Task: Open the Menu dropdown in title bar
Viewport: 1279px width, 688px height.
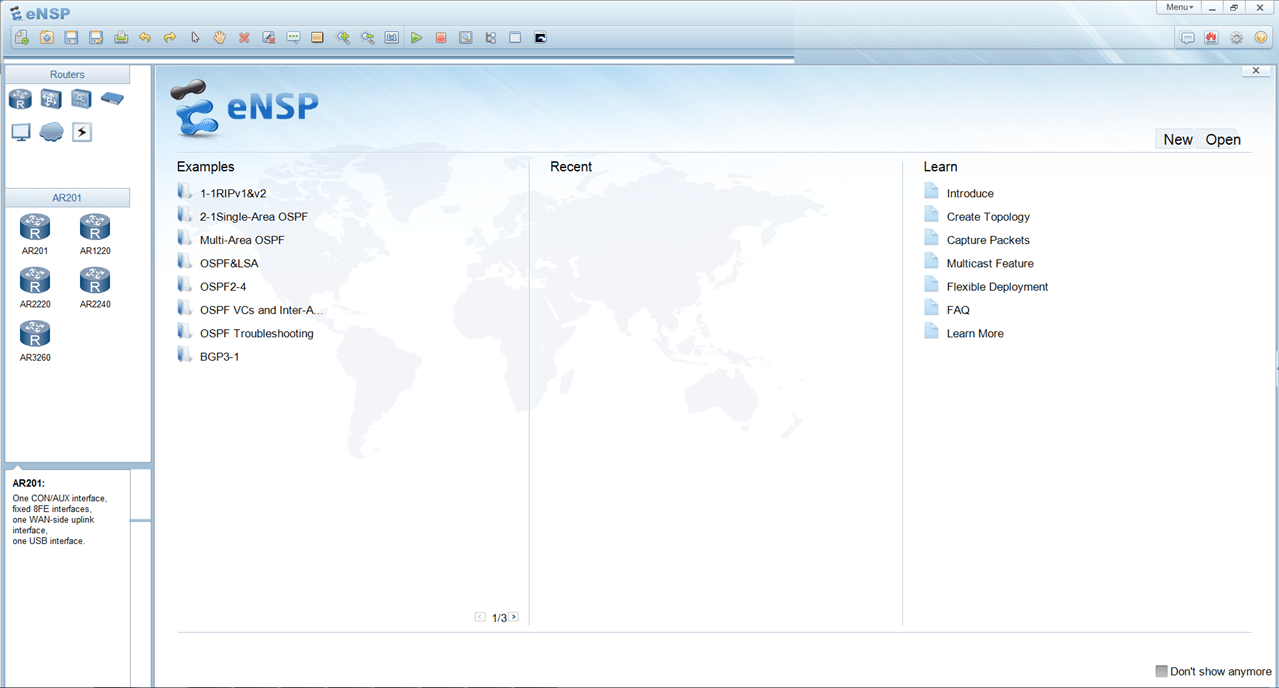Action: click(1179, 7)
